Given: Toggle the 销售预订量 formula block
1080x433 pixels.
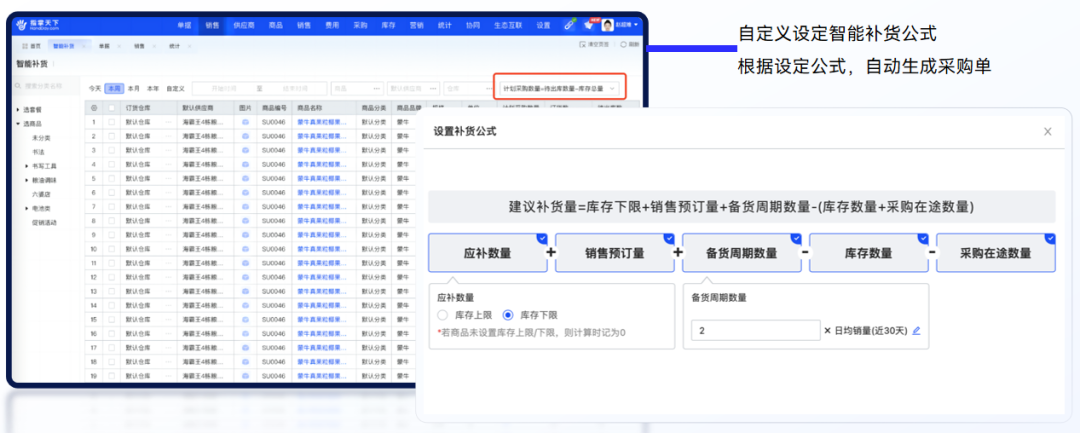Looking at the screenshot, I should [x=614, y=253].
